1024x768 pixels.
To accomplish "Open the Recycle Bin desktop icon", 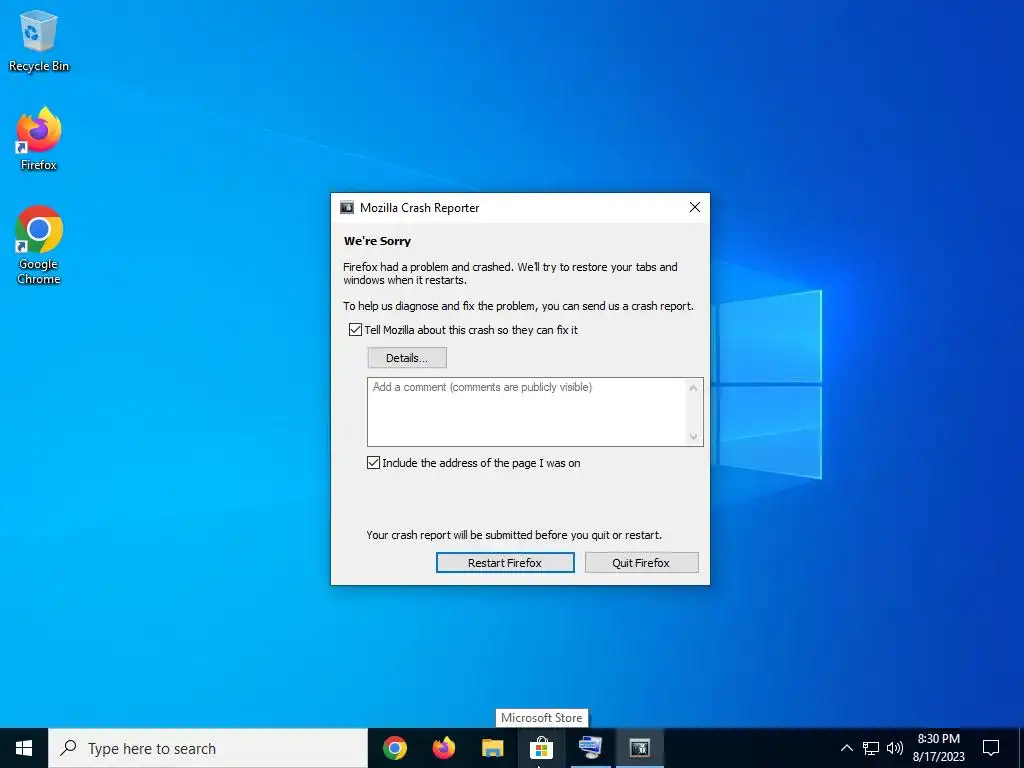I will (x=39, y=40).
